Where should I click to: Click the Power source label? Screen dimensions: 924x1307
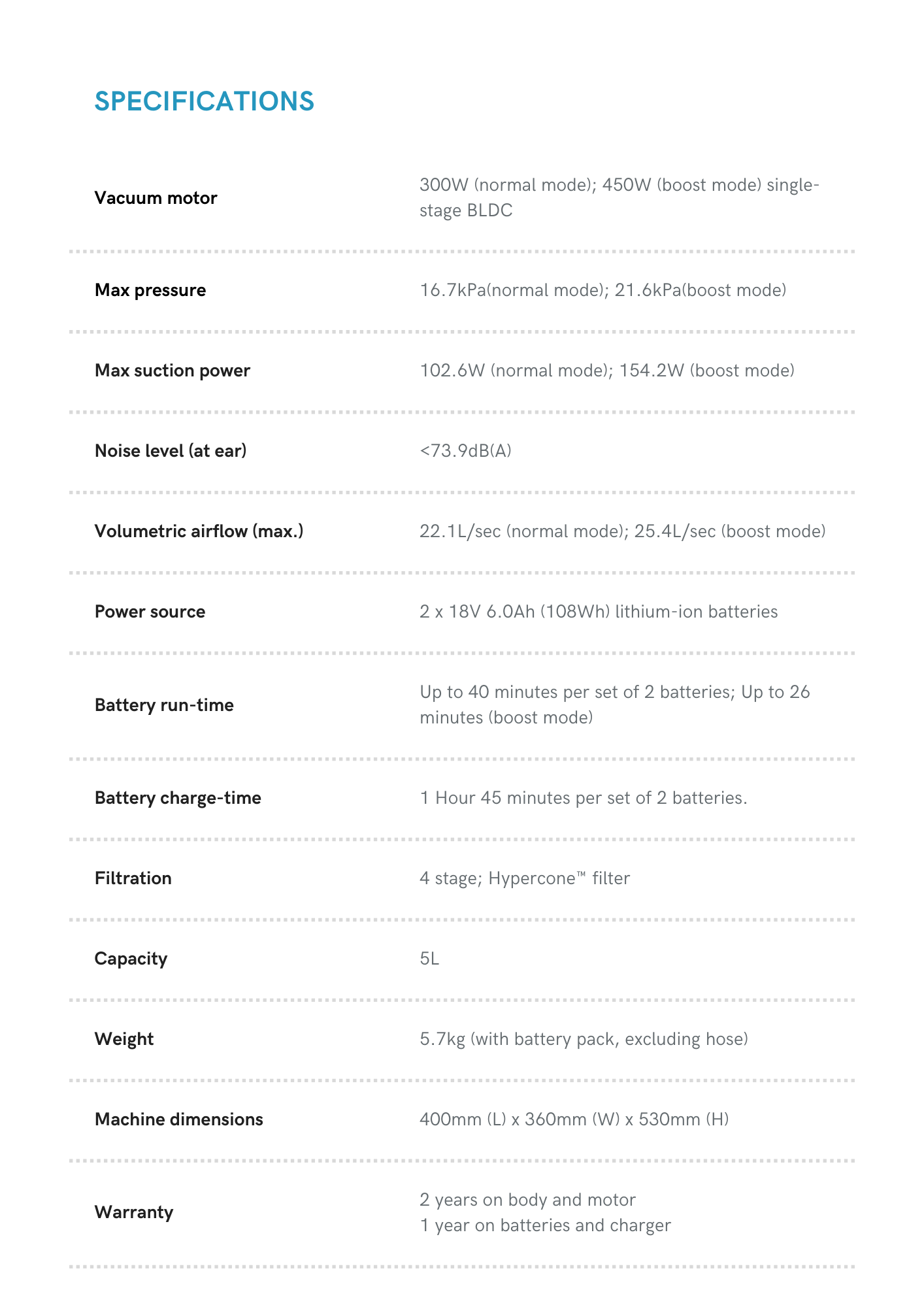click(x=150, y=612)
